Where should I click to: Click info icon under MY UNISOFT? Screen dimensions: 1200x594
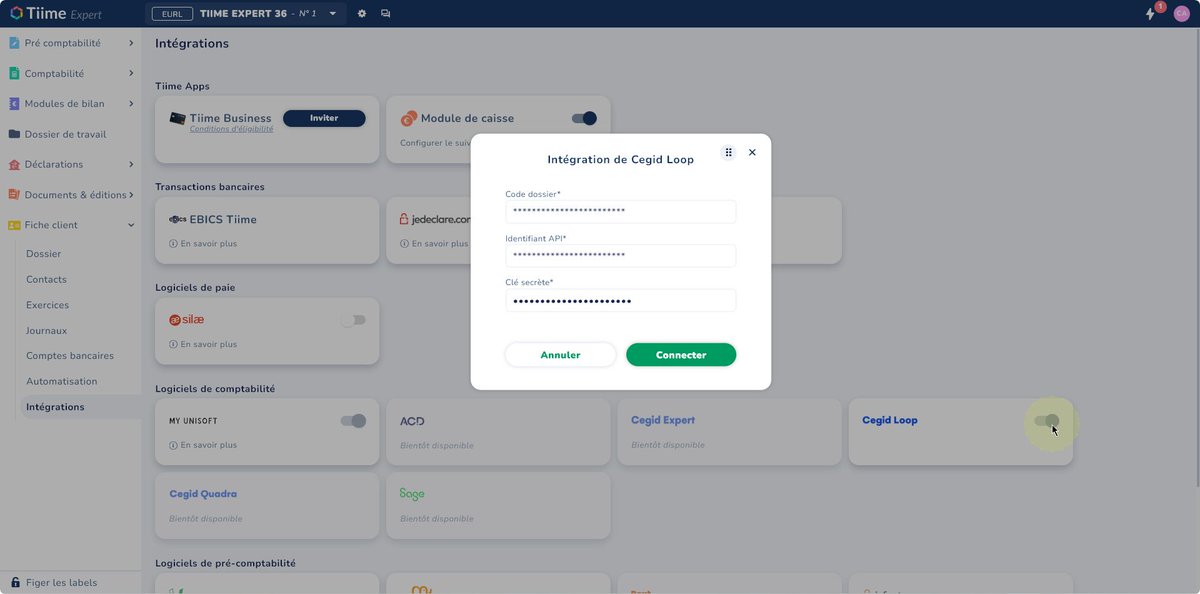pos(173,445)
